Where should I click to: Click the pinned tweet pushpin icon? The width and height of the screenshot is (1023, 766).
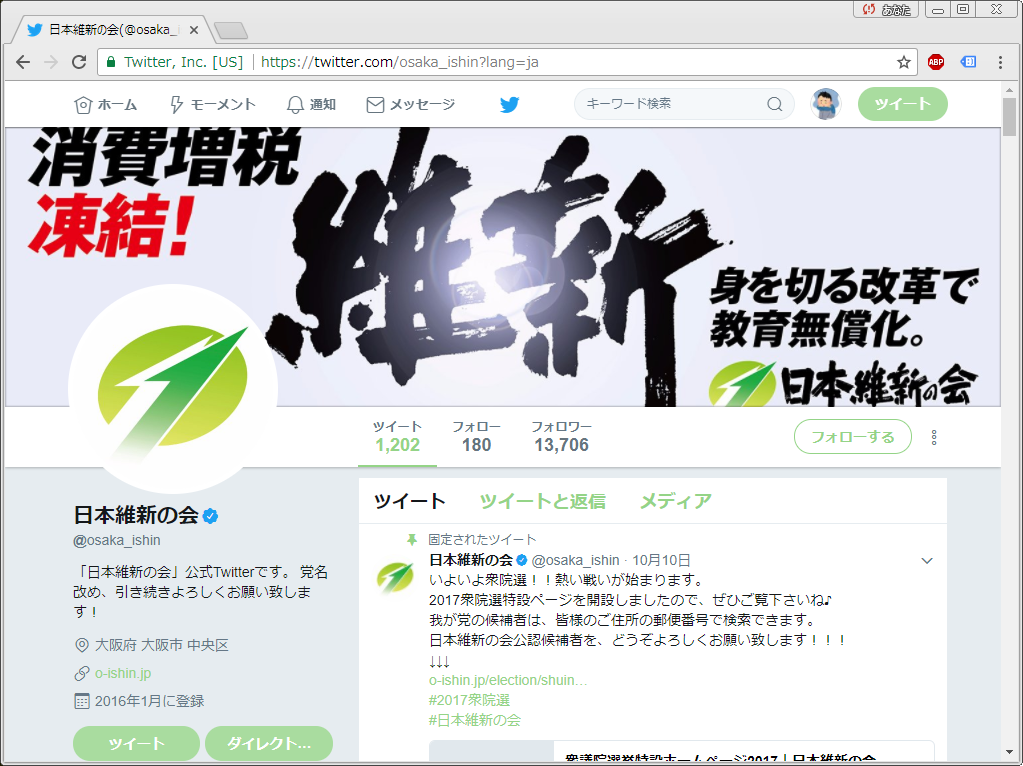[412, 540]
